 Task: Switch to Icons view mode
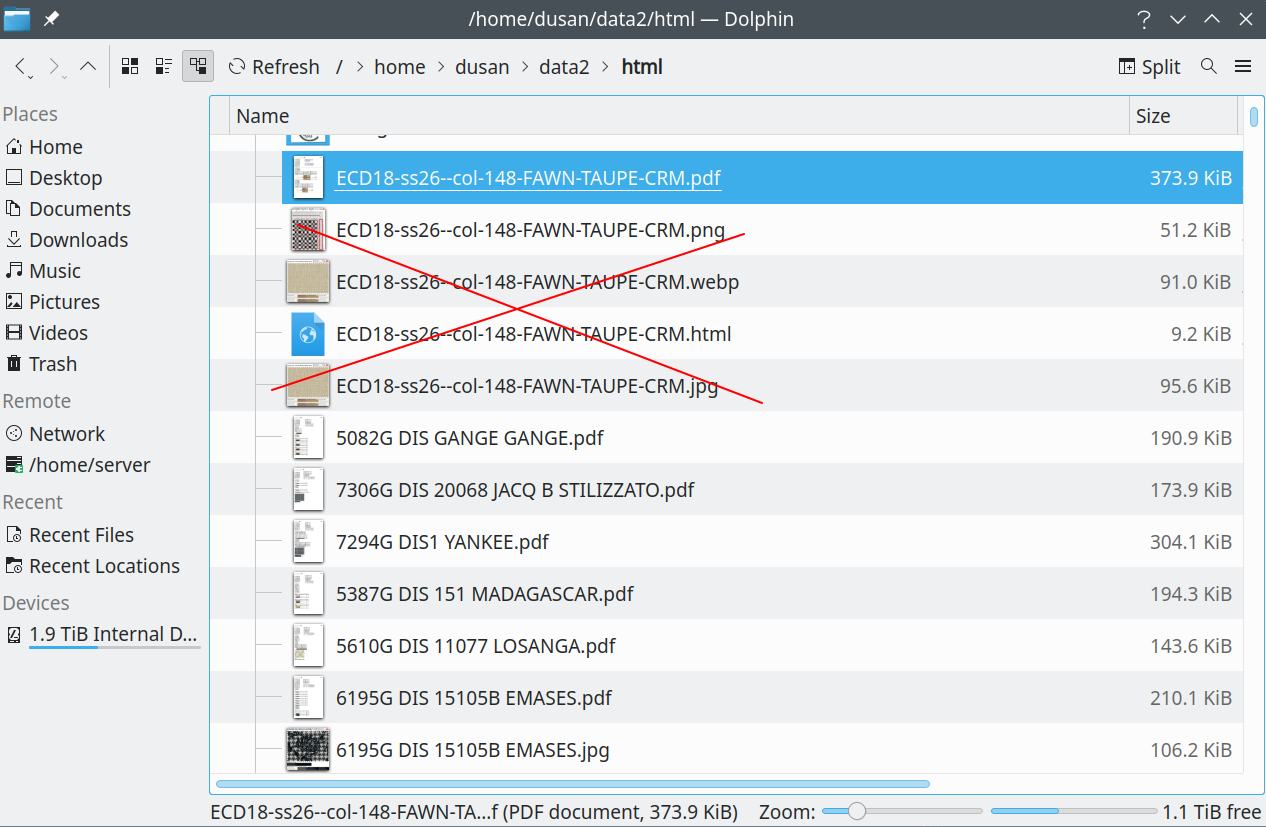pyautogui.click(x=130, y=67)
